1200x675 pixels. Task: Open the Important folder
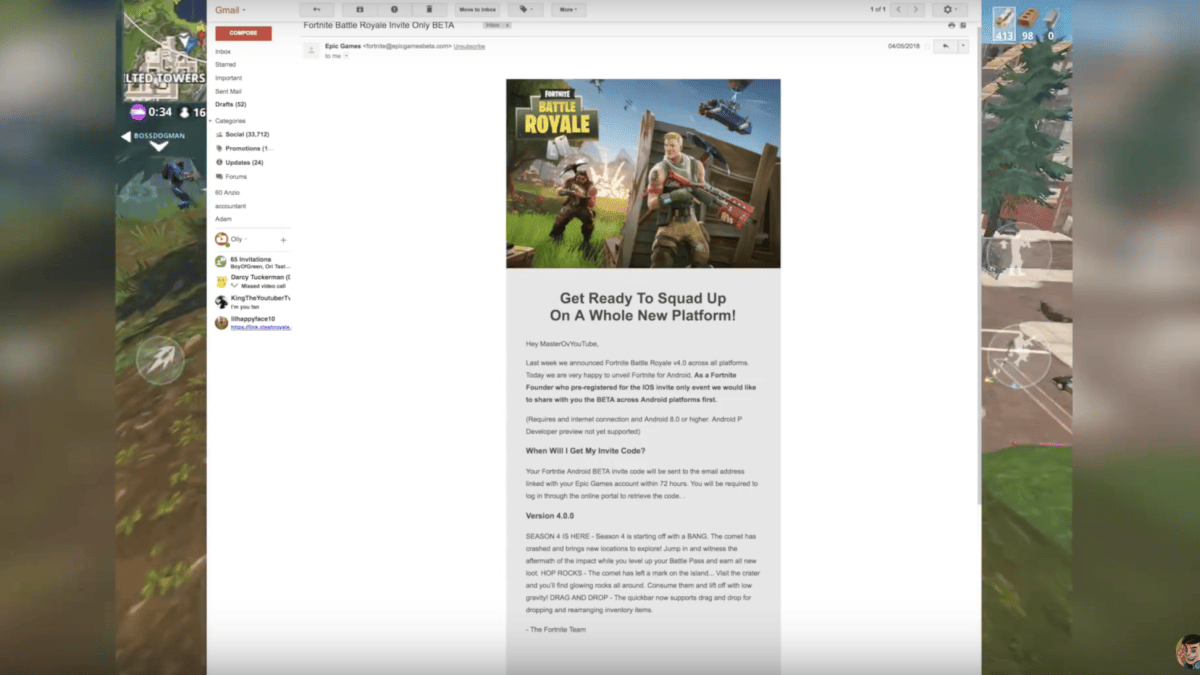[x=228, y=78]
